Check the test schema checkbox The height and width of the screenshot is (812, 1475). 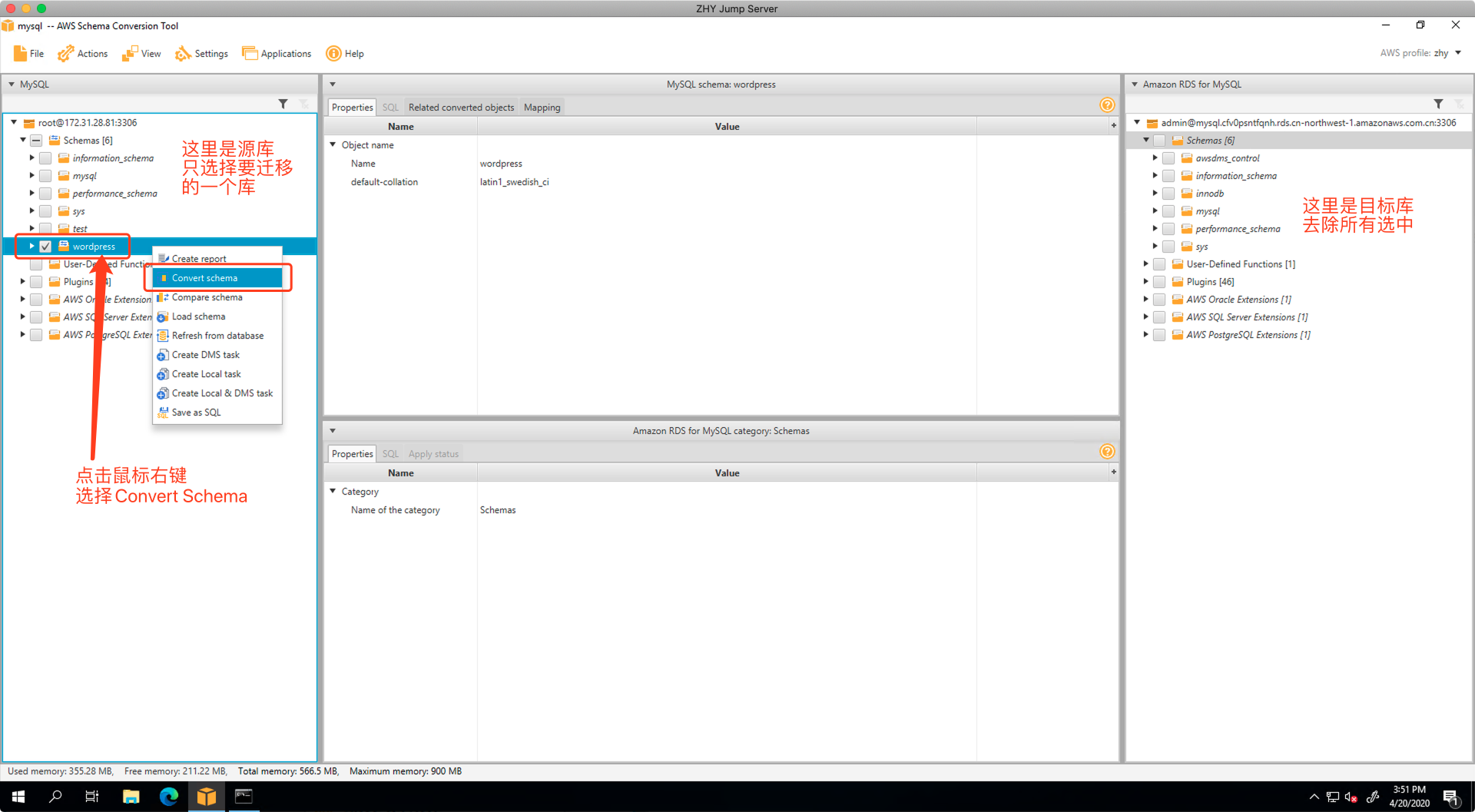pyautogui.click(x=45, y=229)
